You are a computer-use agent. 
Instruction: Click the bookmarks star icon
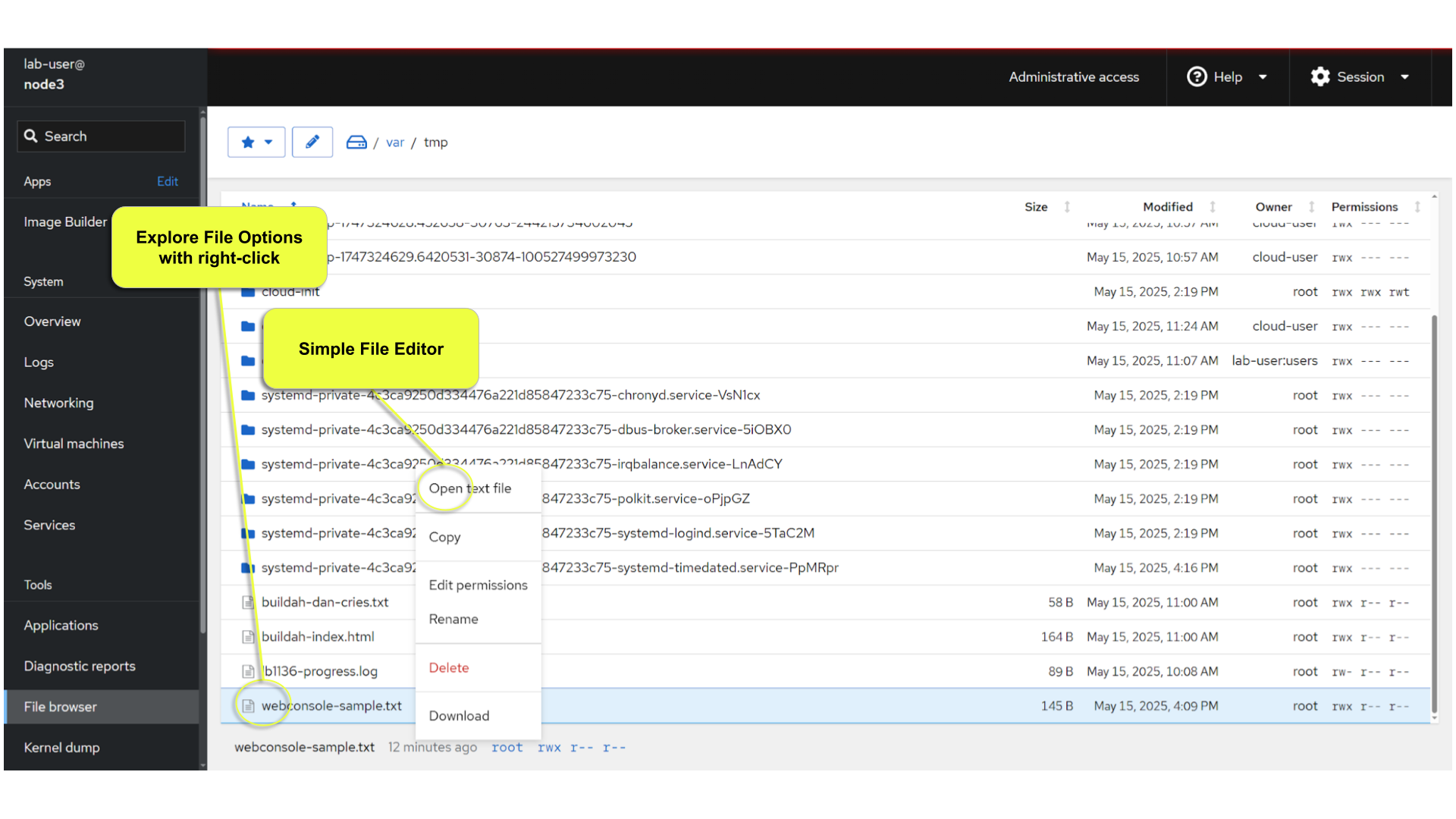point(248,142)
